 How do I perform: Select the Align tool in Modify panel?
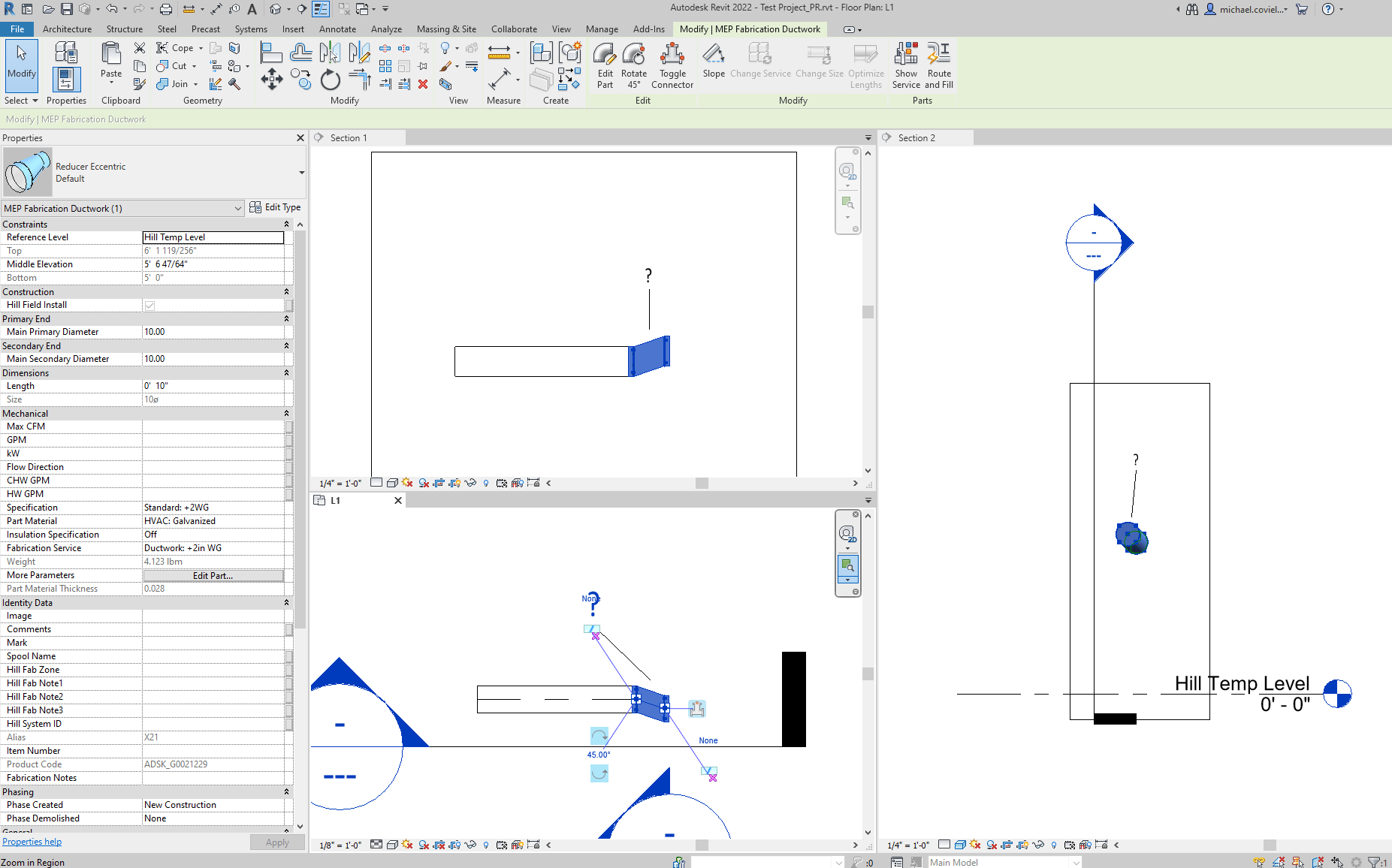pyautogui.click(x=270, y=51)
